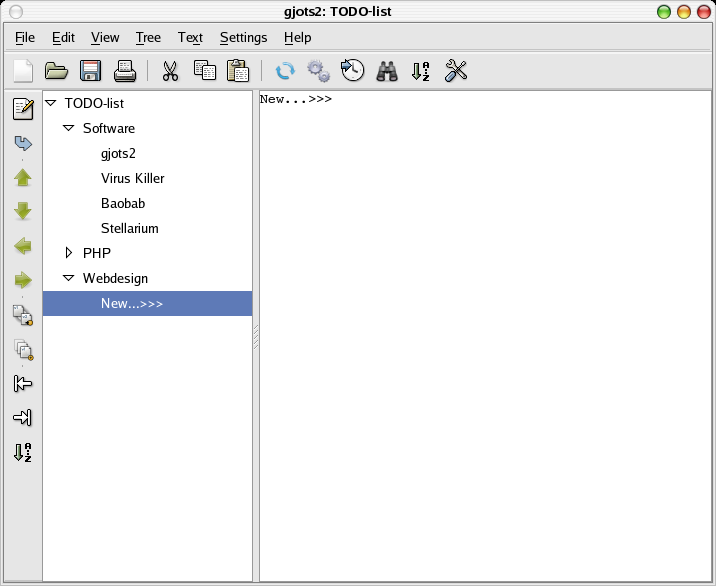Click the orange window button in the title bar

684,12
